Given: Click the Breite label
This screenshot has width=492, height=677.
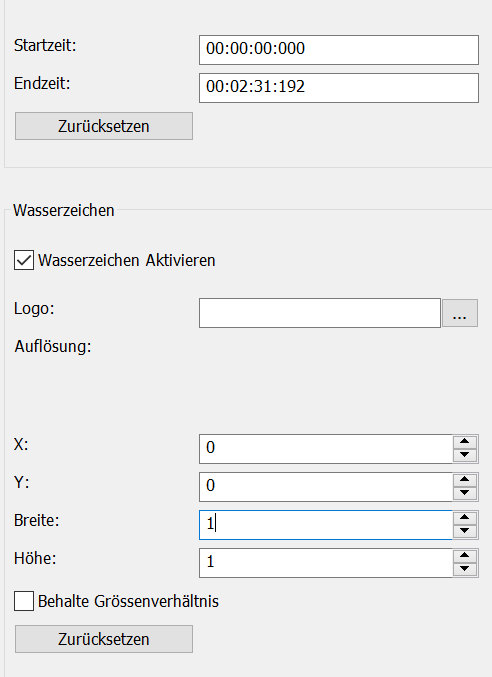Looking at the screenshot, I should coord(36,520).
